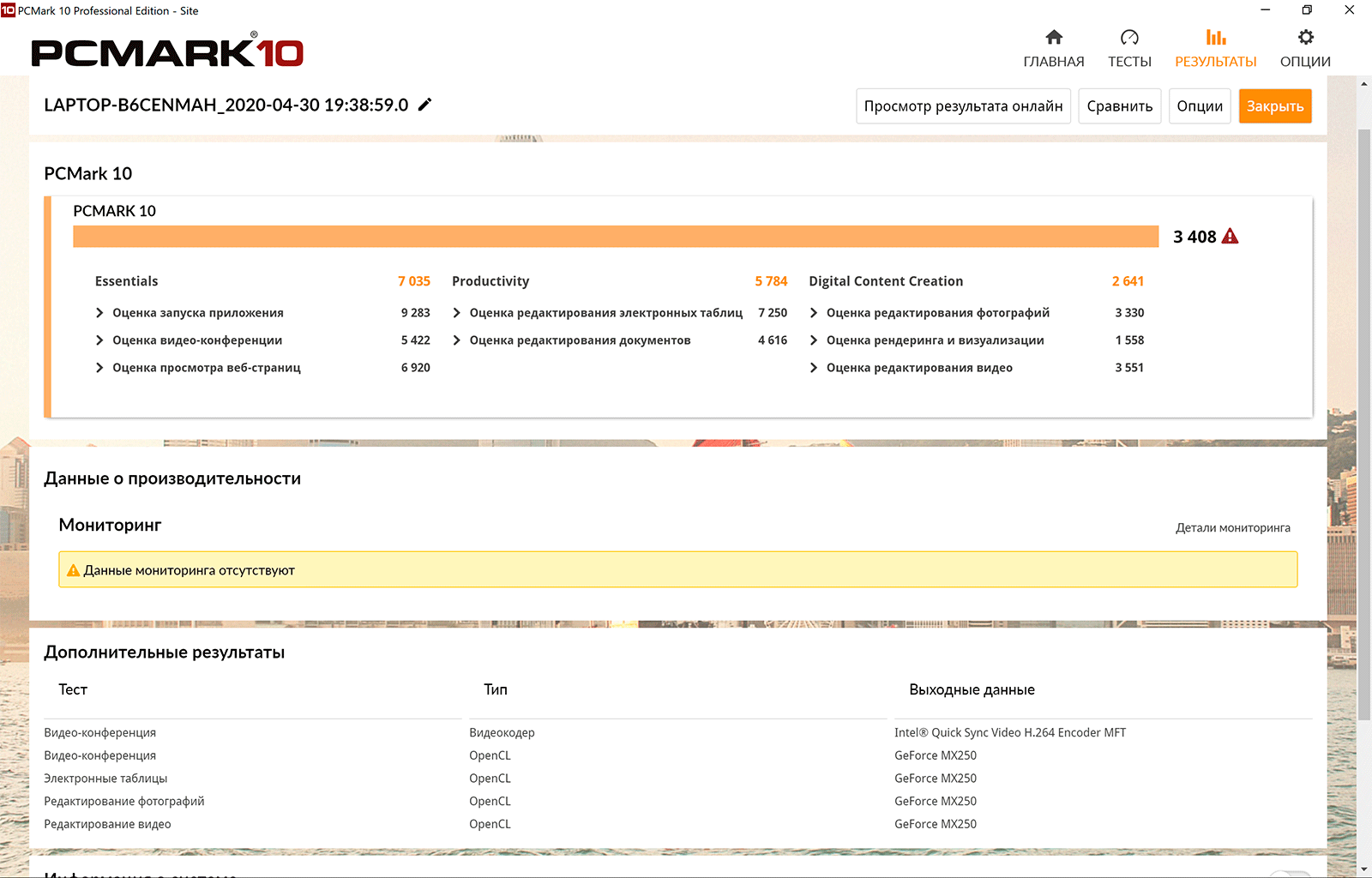
Task: Open the Детали мониторинга link
Action: click(1233, 528)
